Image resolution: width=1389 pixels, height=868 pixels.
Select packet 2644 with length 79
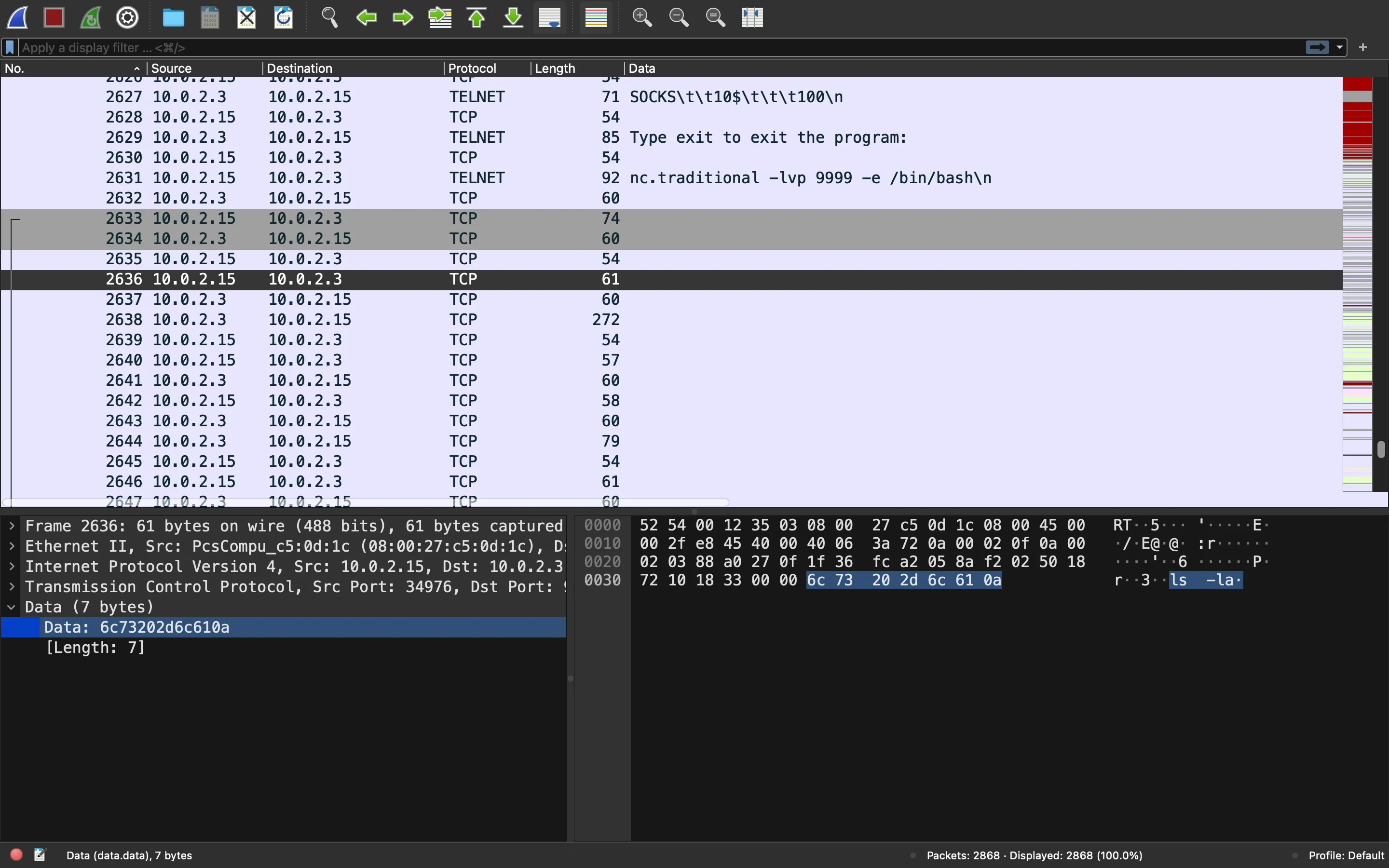671,441
